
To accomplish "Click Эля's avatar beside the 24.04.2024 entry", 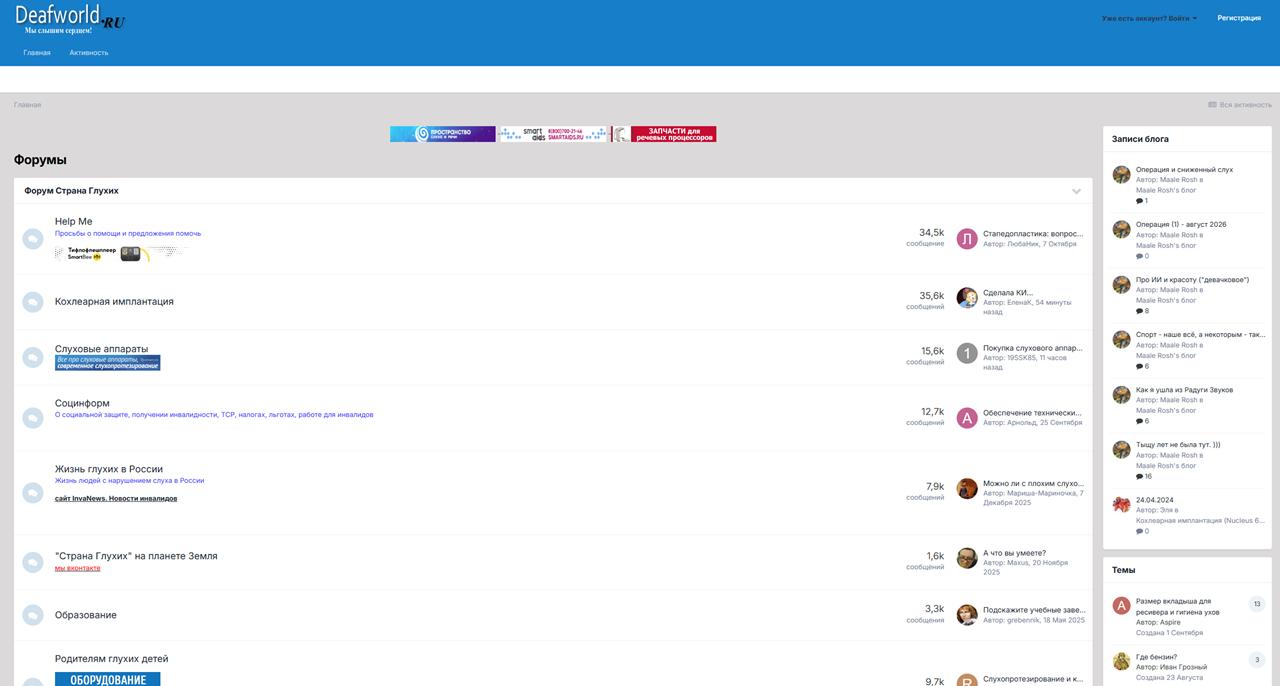I will click(1122, 505).
